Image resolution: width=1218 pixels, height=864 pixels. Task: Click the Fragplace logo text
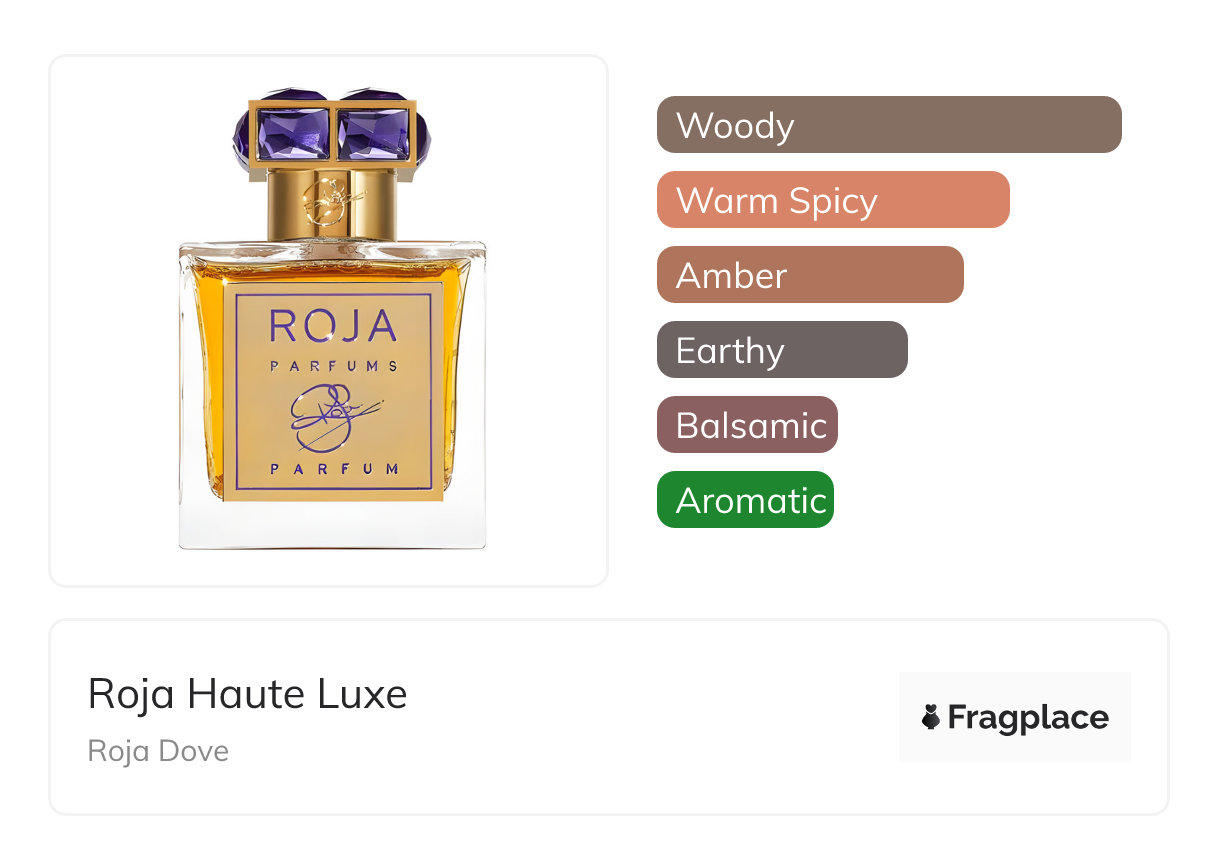click(1028, 718)
